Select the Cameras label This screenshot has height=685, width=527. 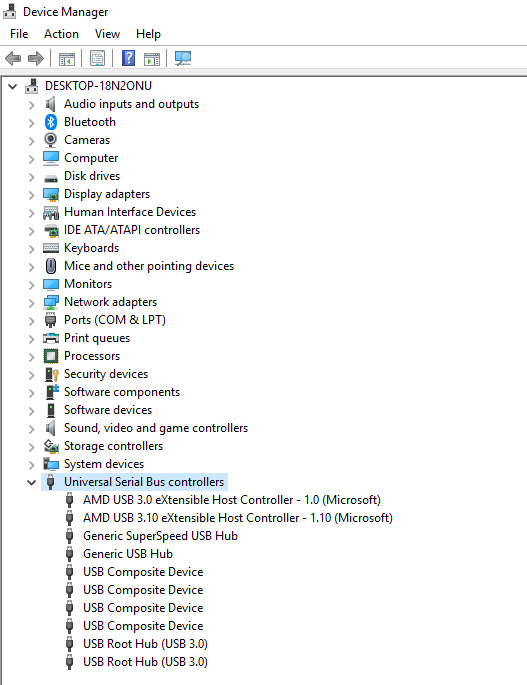(87, 140)
